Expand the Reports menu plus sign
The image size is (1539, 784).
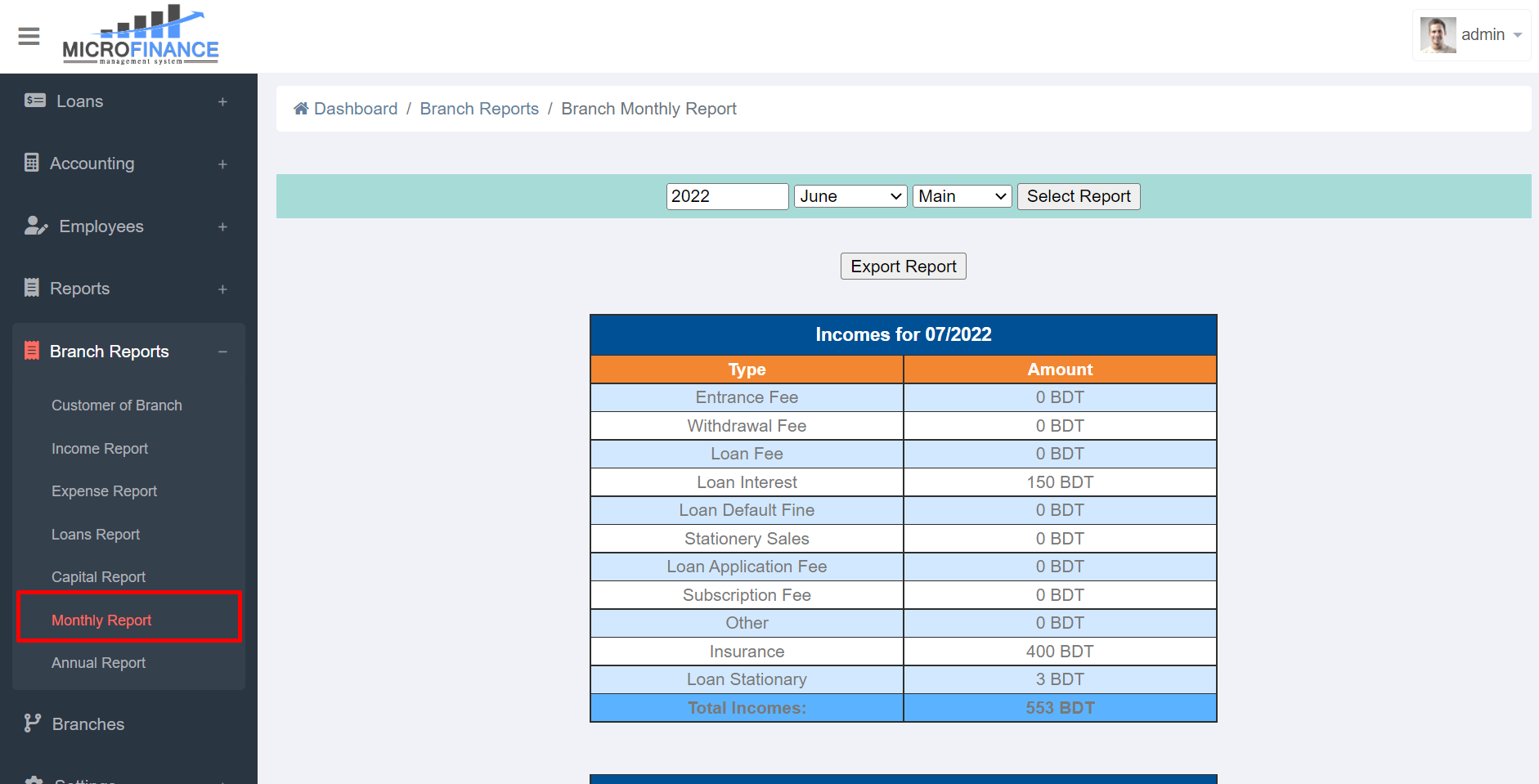click(x=222, y=289)
